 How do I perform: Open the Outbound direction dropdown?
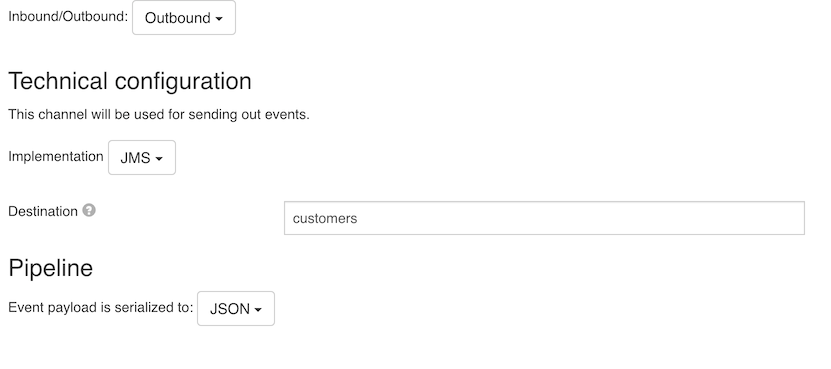point(184,17)
